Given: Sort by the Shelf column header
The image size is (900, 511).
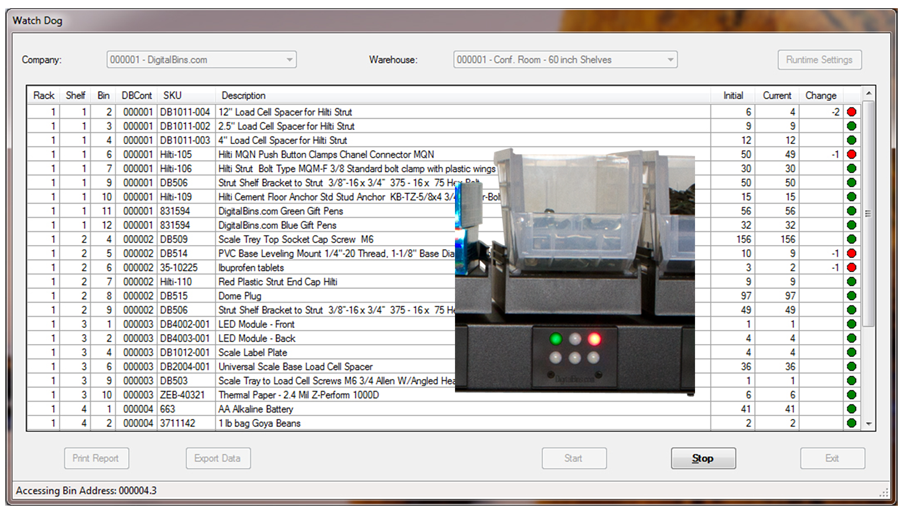Looking at the screenshot, I should tap(75, 95).
